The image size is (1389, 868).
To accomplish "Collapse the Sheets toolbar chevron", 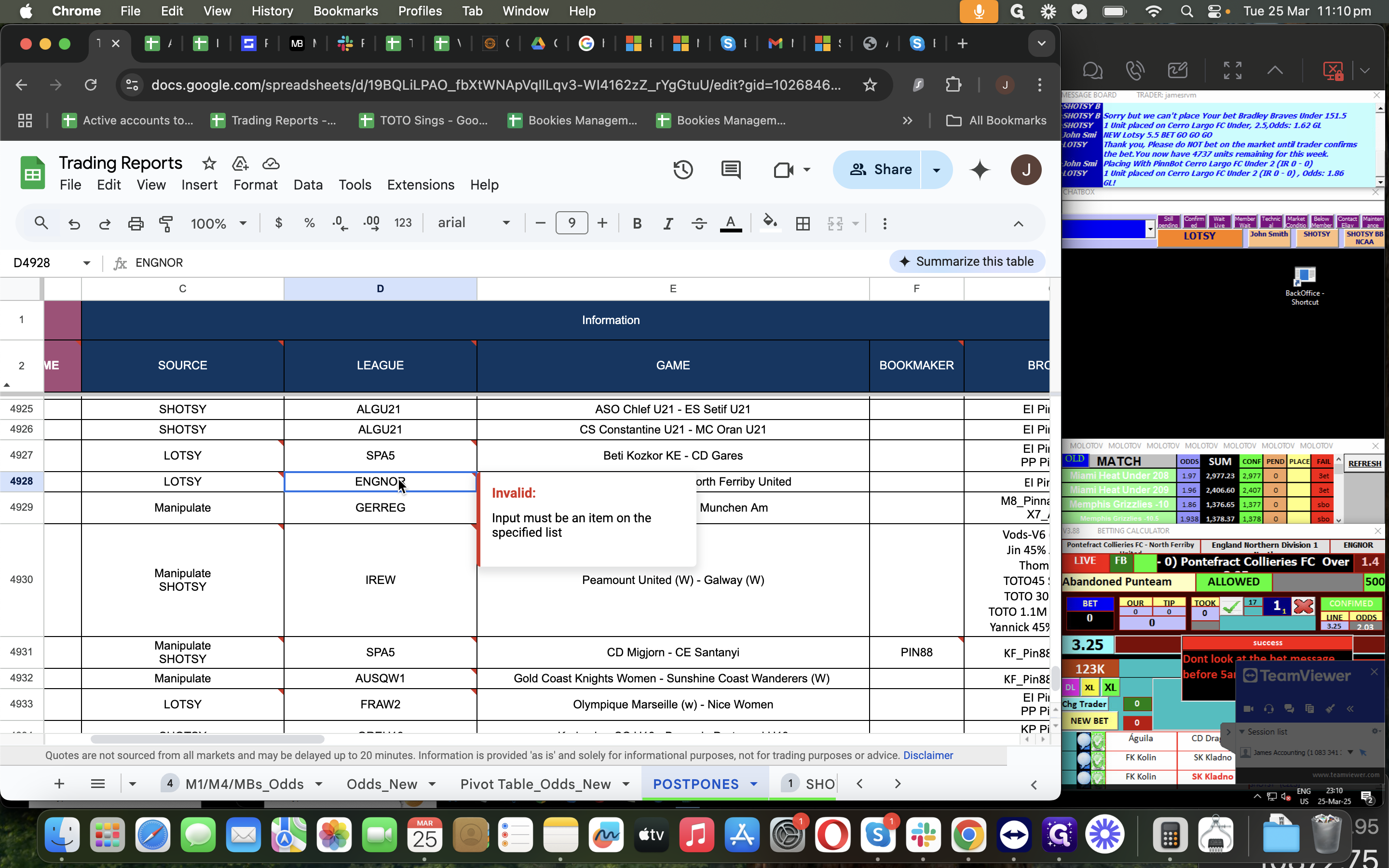I will point(1018,223).
